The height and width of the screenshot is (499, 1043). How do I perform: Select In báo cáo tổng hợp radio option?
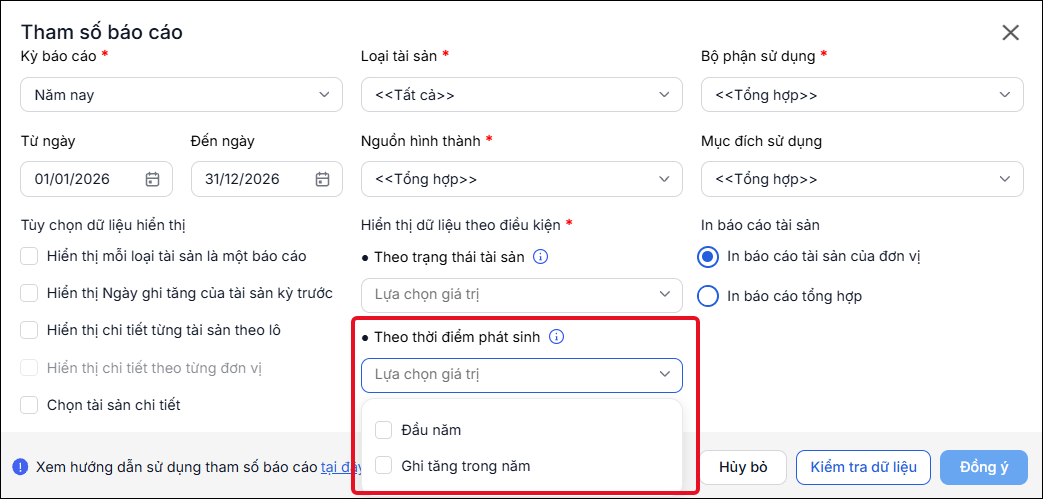[x=708, y=296]
